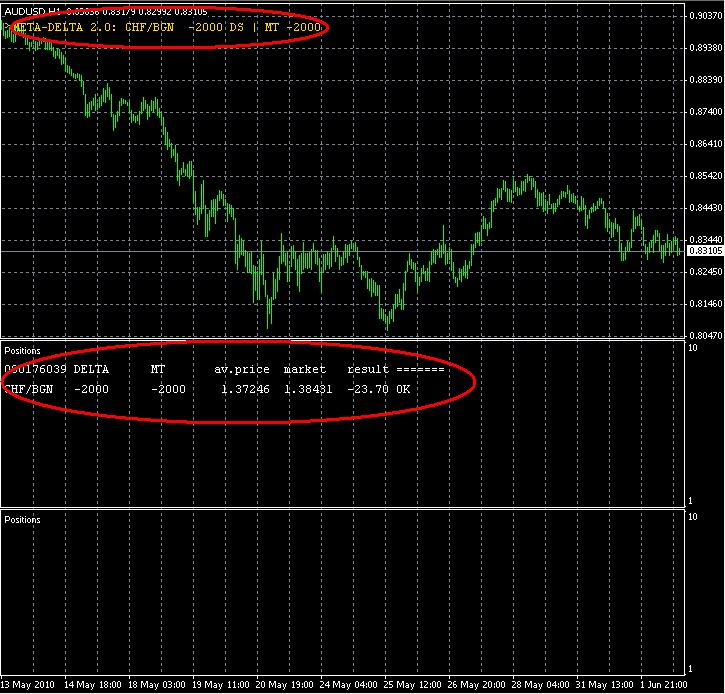Image resolution: width=725 pixels, height=694 pixels.
Task: Click the market column header
Action: (x=304, y=369)
